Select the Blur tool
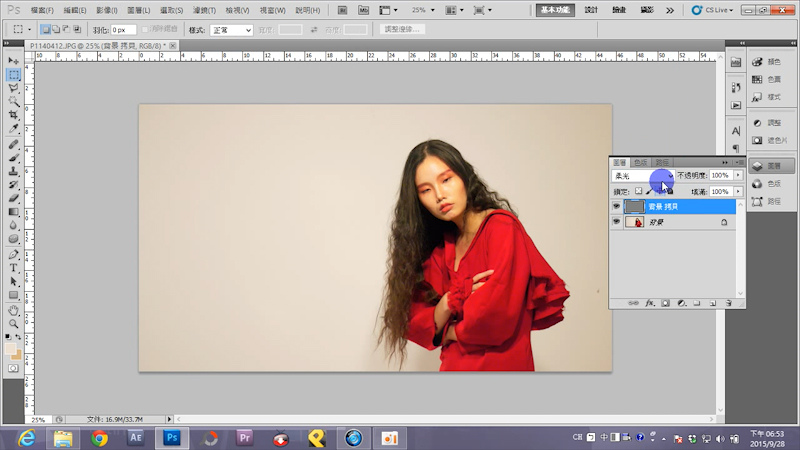This screenshot has width=800, height=450. pyautogui.click(x=13, y=225)
